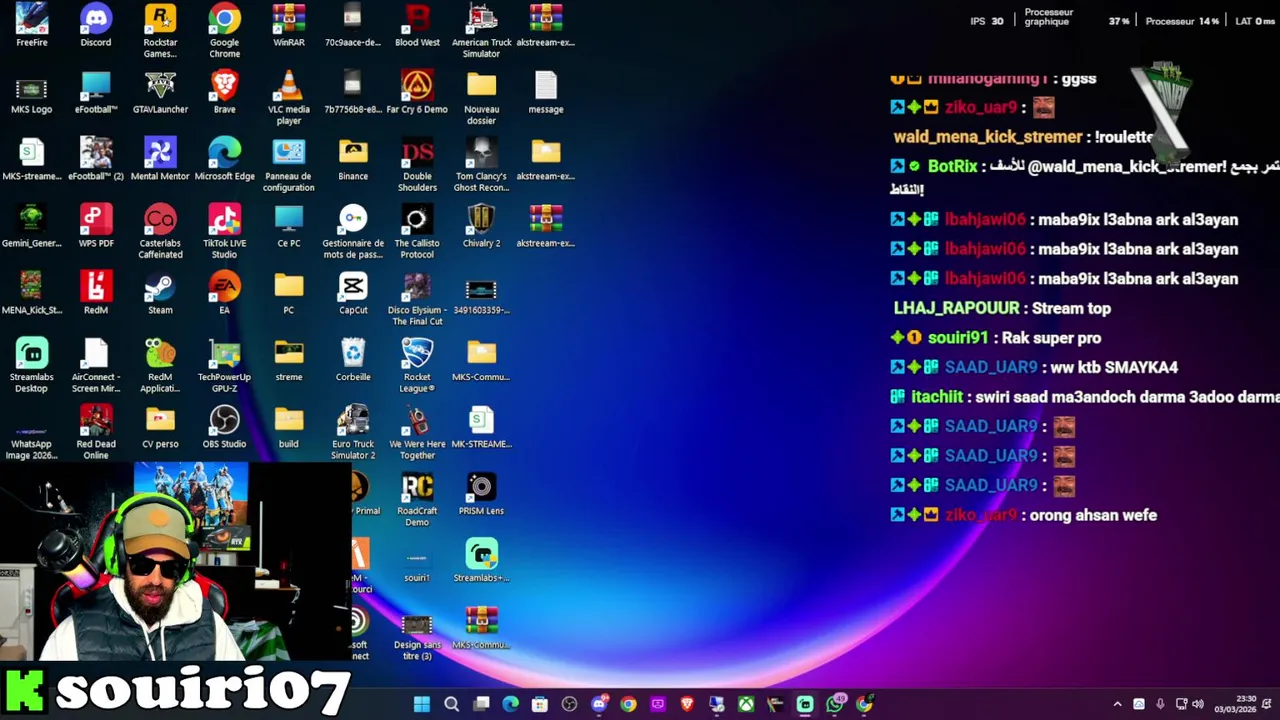Viewport: 1280px width, 720px height.
Task: Select the Binance folder icon
Action: click(x=353, y=159)
